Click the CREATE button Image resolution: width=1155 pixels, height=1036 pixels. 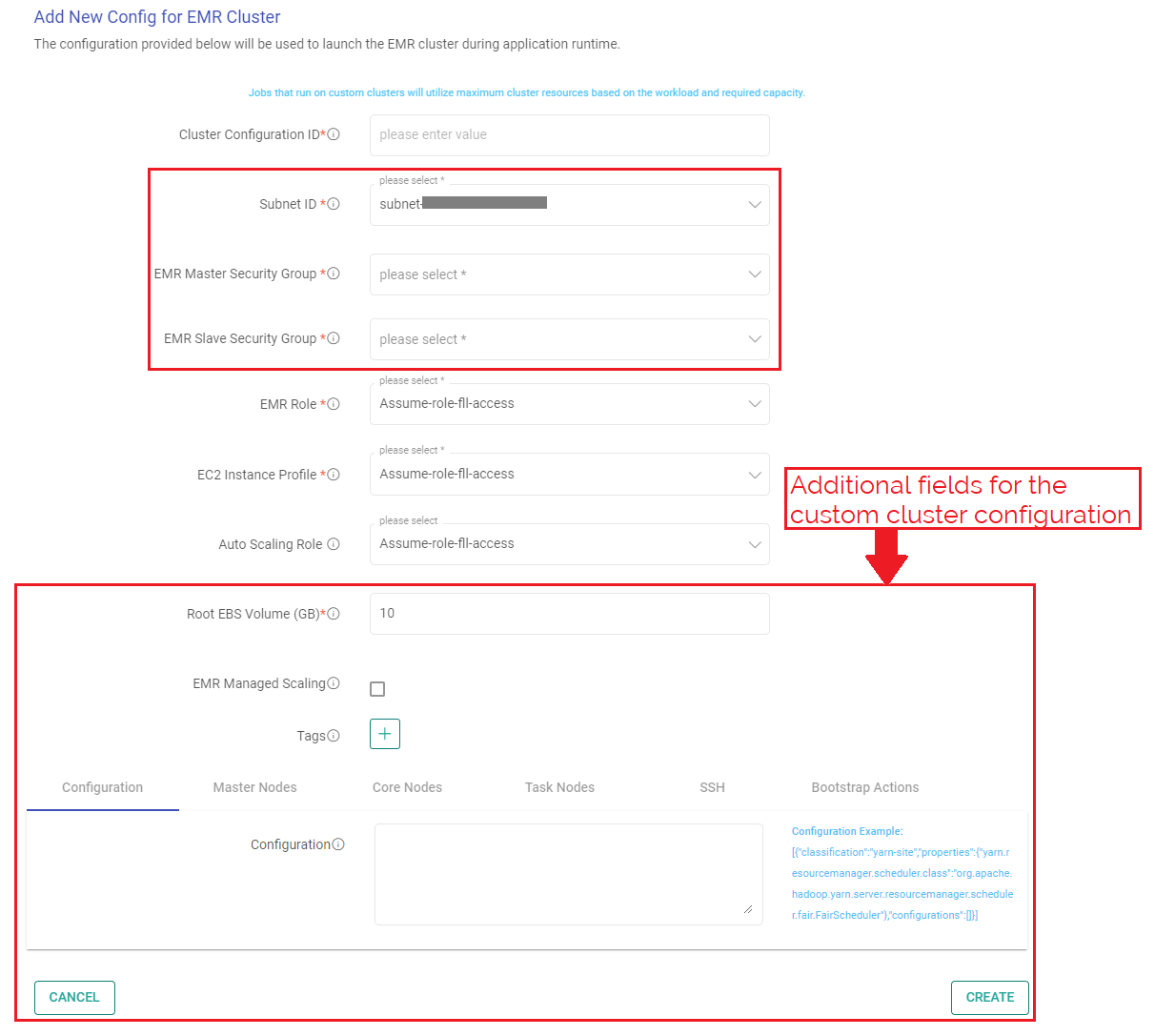tap(989, 997)
